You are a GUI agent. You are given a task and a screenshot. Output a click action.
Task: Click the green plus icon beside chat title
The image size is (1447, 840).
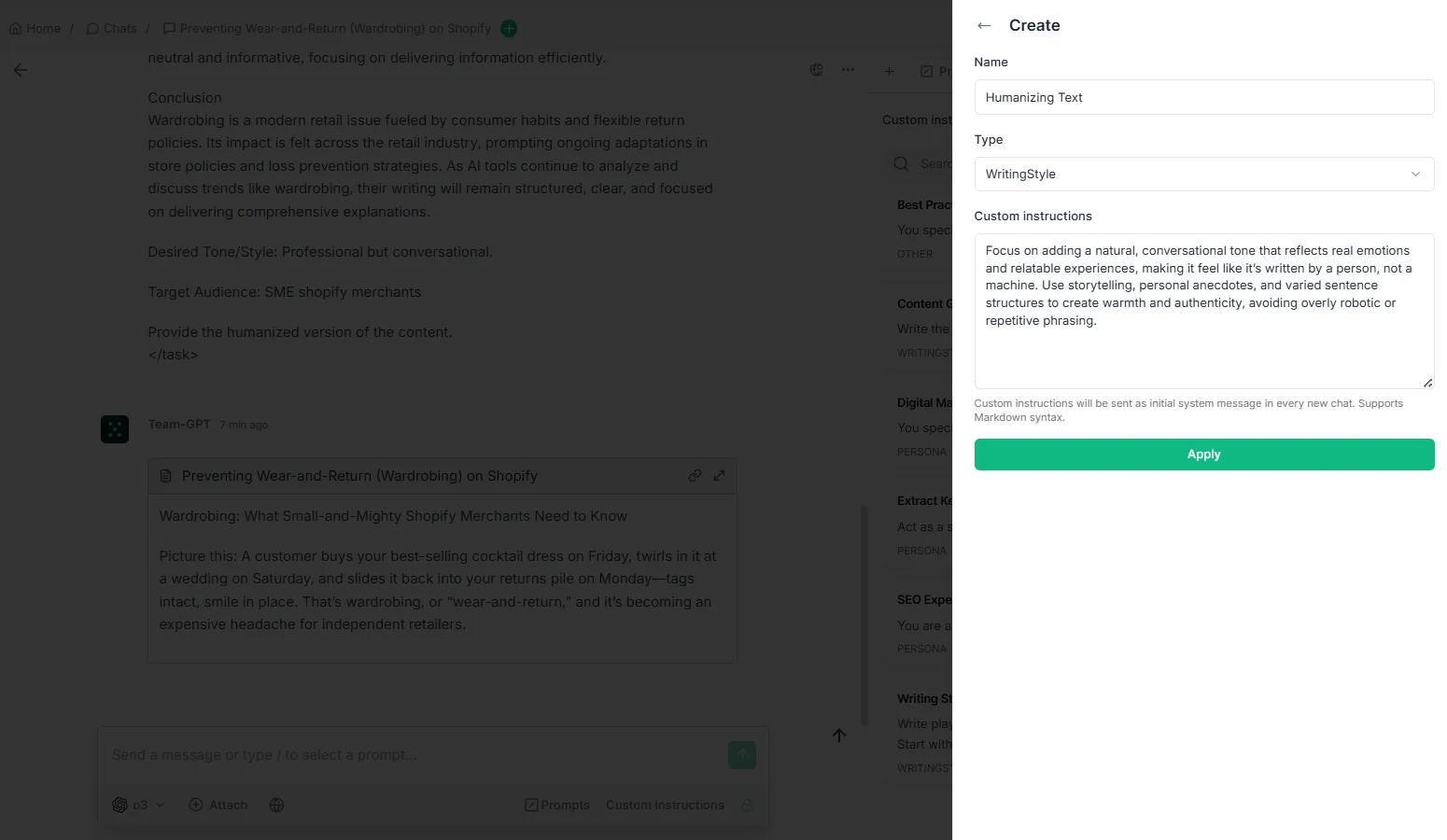509,29
